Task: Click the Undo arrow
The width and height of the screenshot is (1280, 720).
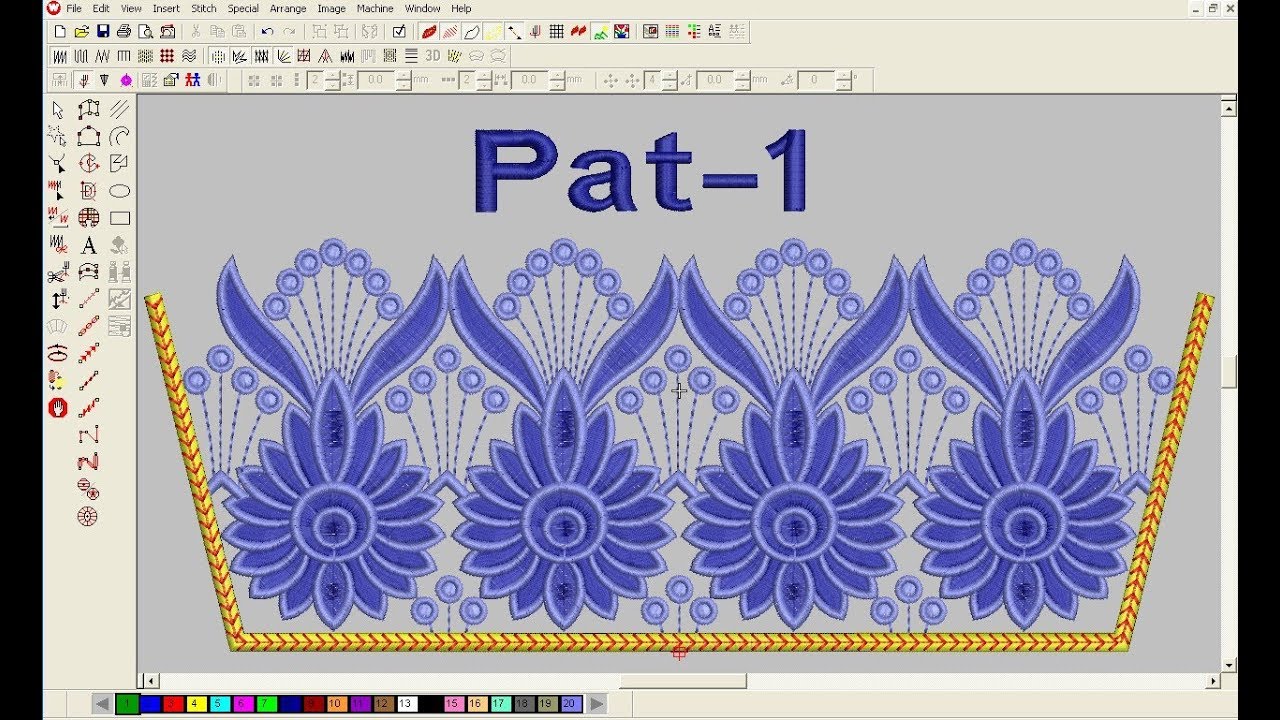Action: [267, 32]
